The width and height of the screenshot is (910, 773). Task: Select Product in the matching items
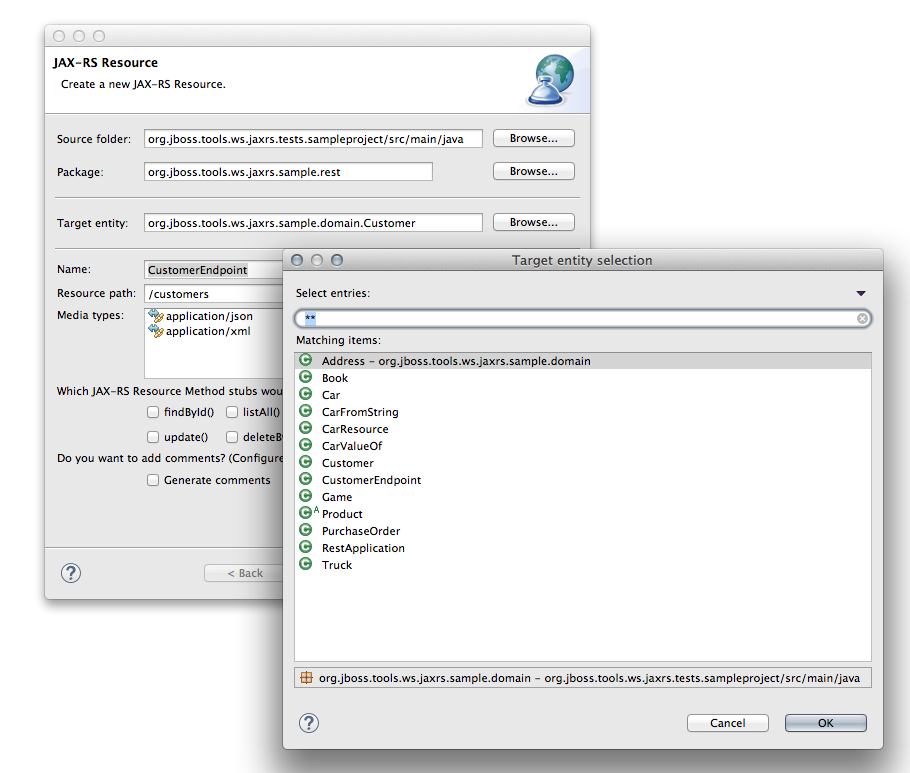coord(583,514)
